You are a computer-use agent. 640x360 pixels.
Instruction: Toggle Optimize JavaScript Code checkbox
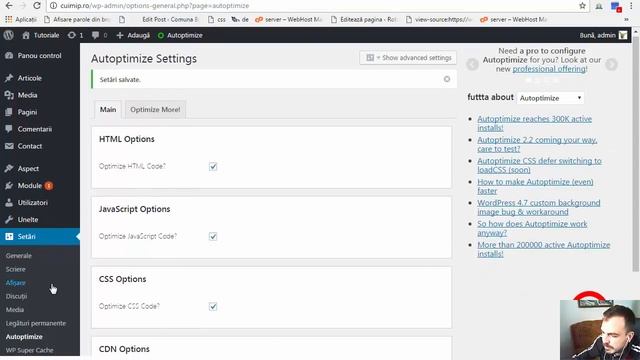point(213,236)
